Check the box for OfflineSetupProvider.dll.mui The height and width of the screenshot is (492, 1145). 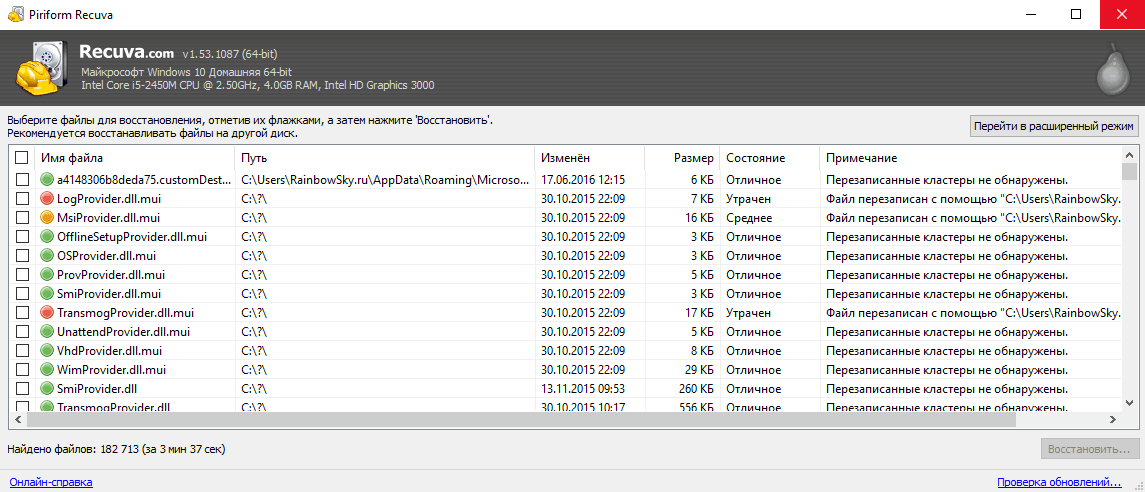pyautogui.click(x=22, y=237)
